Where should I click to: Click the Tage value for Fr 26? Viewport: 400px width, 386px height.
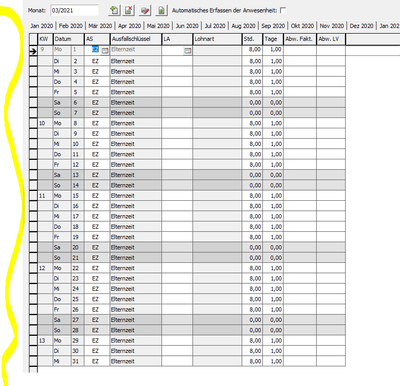(273, 309)
